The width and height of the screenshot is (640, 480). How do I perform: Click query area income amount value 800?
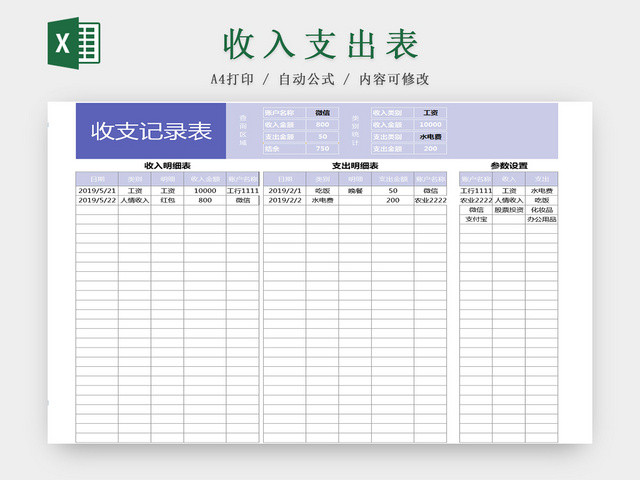tap(322, 124)
